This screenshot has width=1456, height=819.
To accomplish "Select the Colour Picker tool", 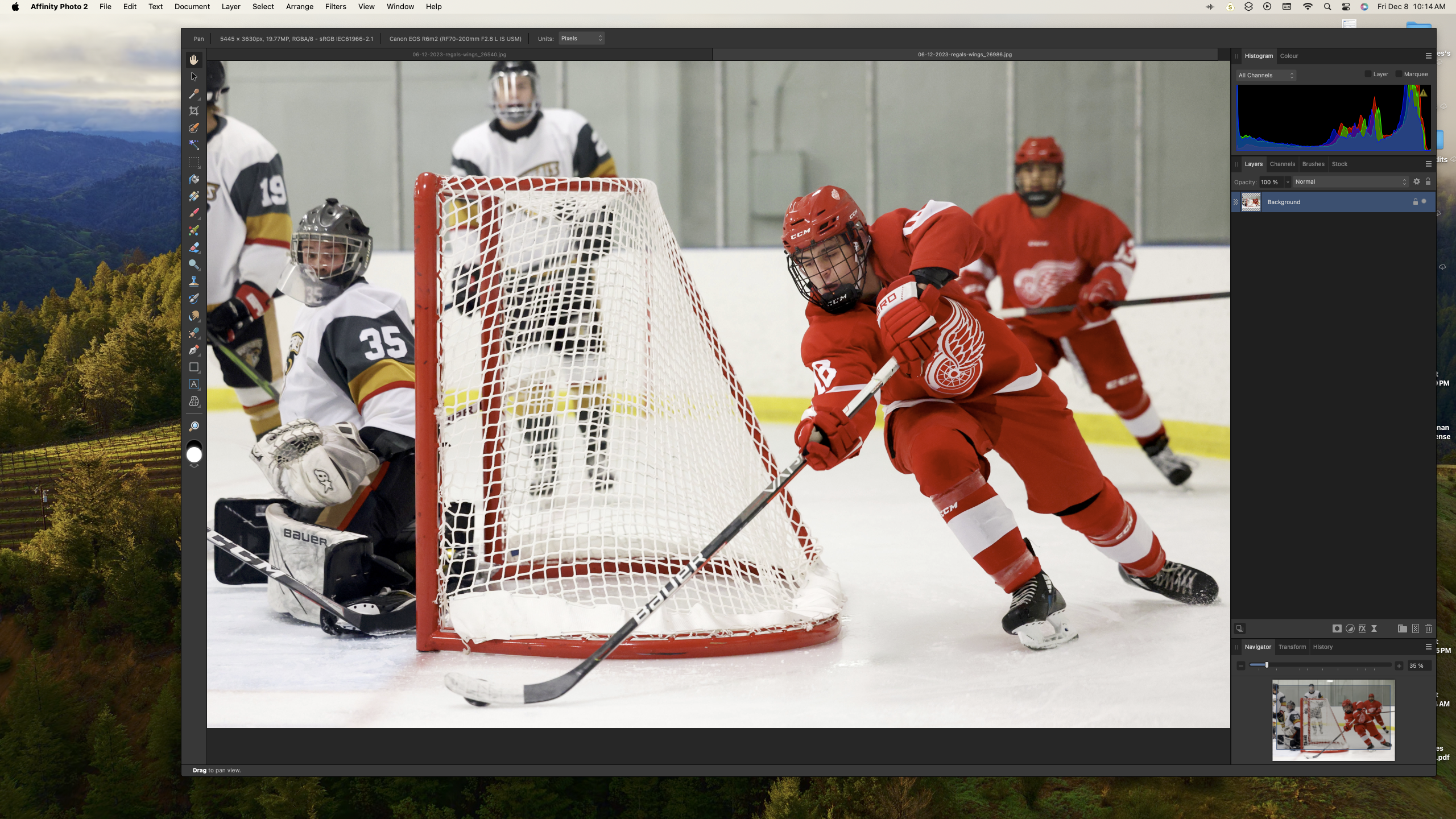I will [x=194, y=94].
